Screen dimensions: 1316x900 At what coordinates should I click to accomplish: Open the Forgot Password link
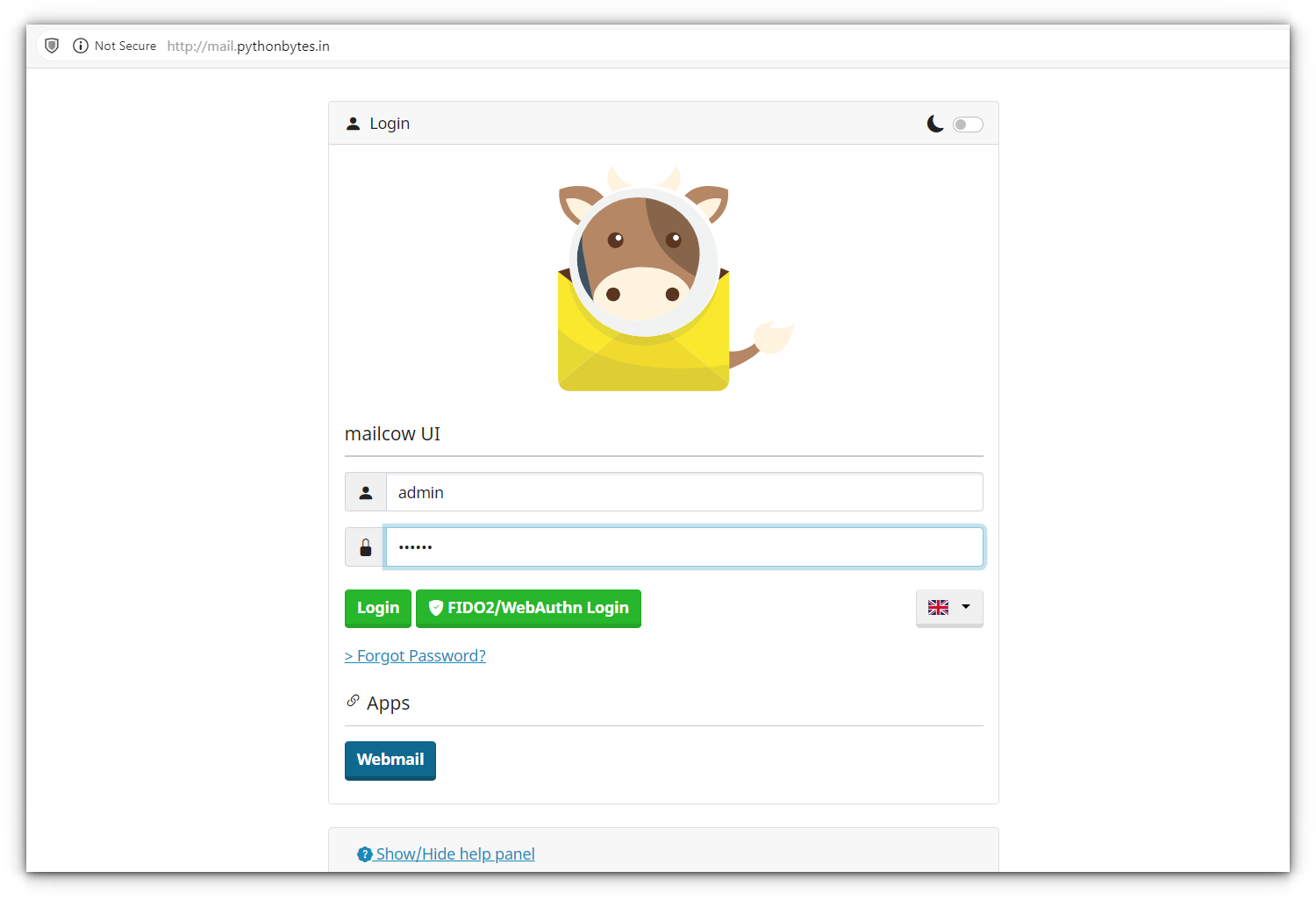coord(415,655)
